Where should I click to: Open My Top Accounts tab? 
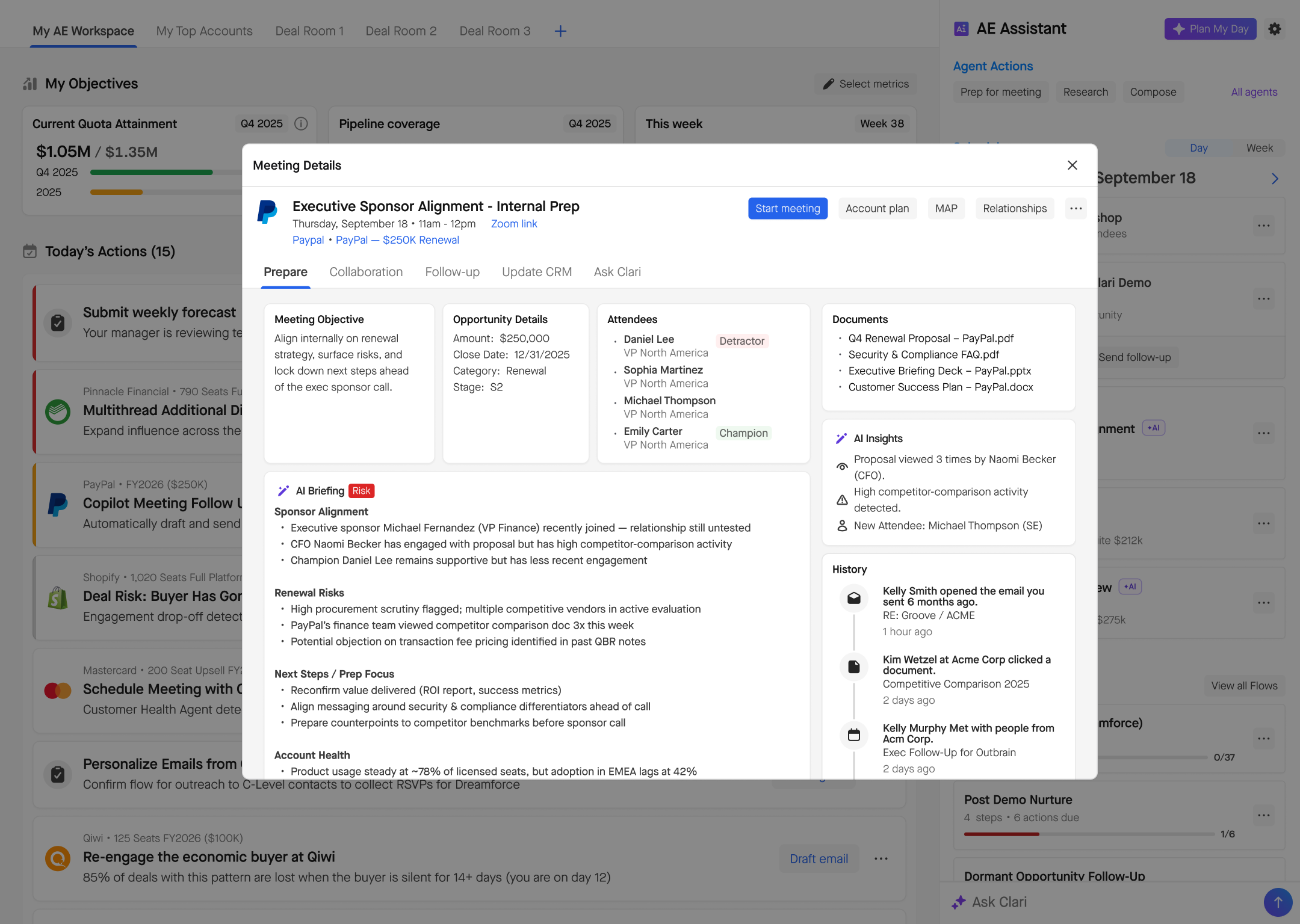[x=204, y=31]
